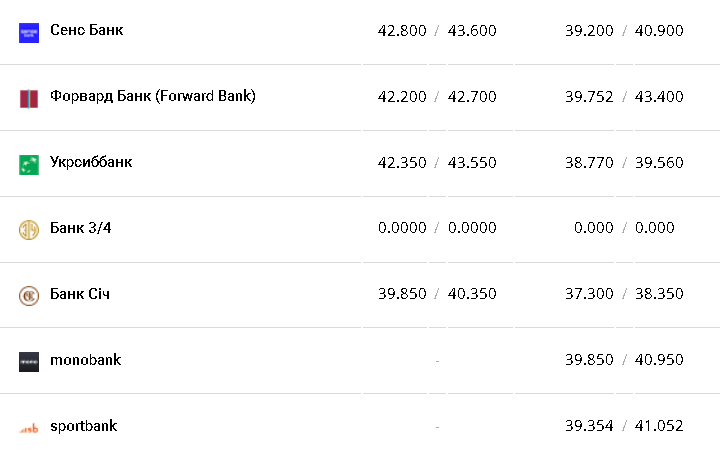Open the monobank name link
Viewport: 720px width, 457px height.
(x=85, y=359)
